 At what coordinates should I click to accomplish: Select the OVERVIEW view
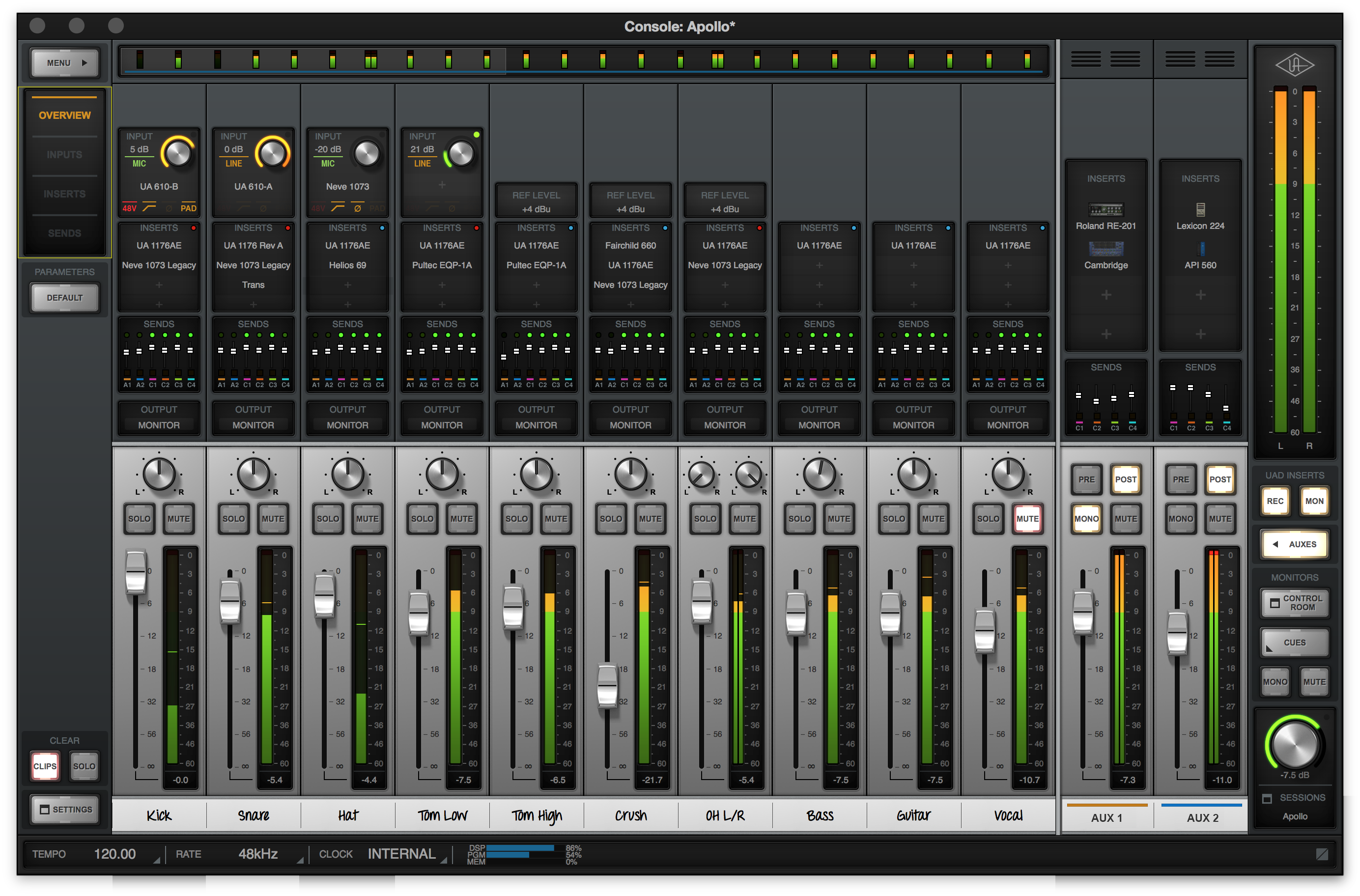pos(64,115)
